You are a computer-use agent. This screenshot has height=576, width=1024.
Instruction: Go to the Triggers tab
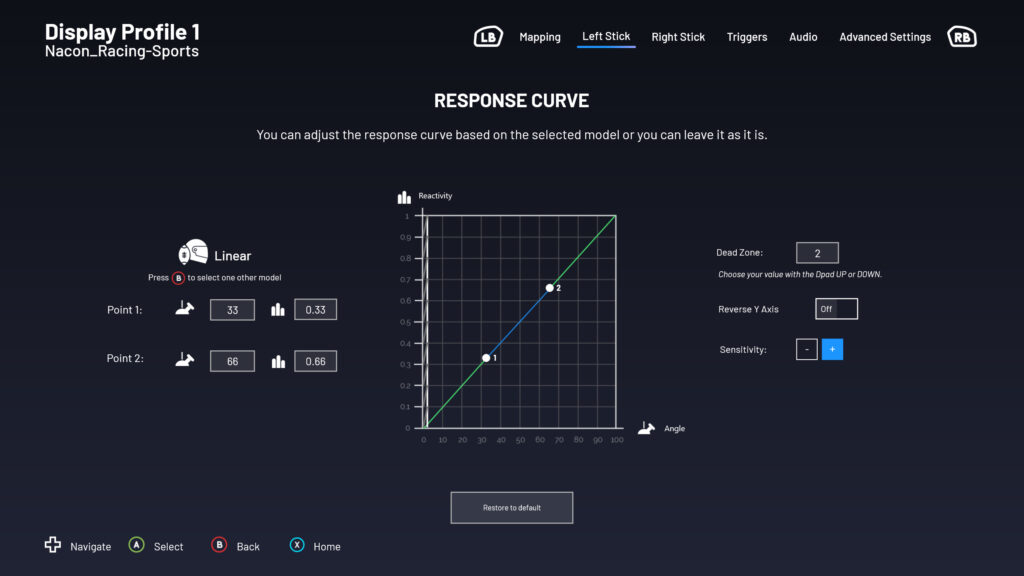tap(747, 37)
